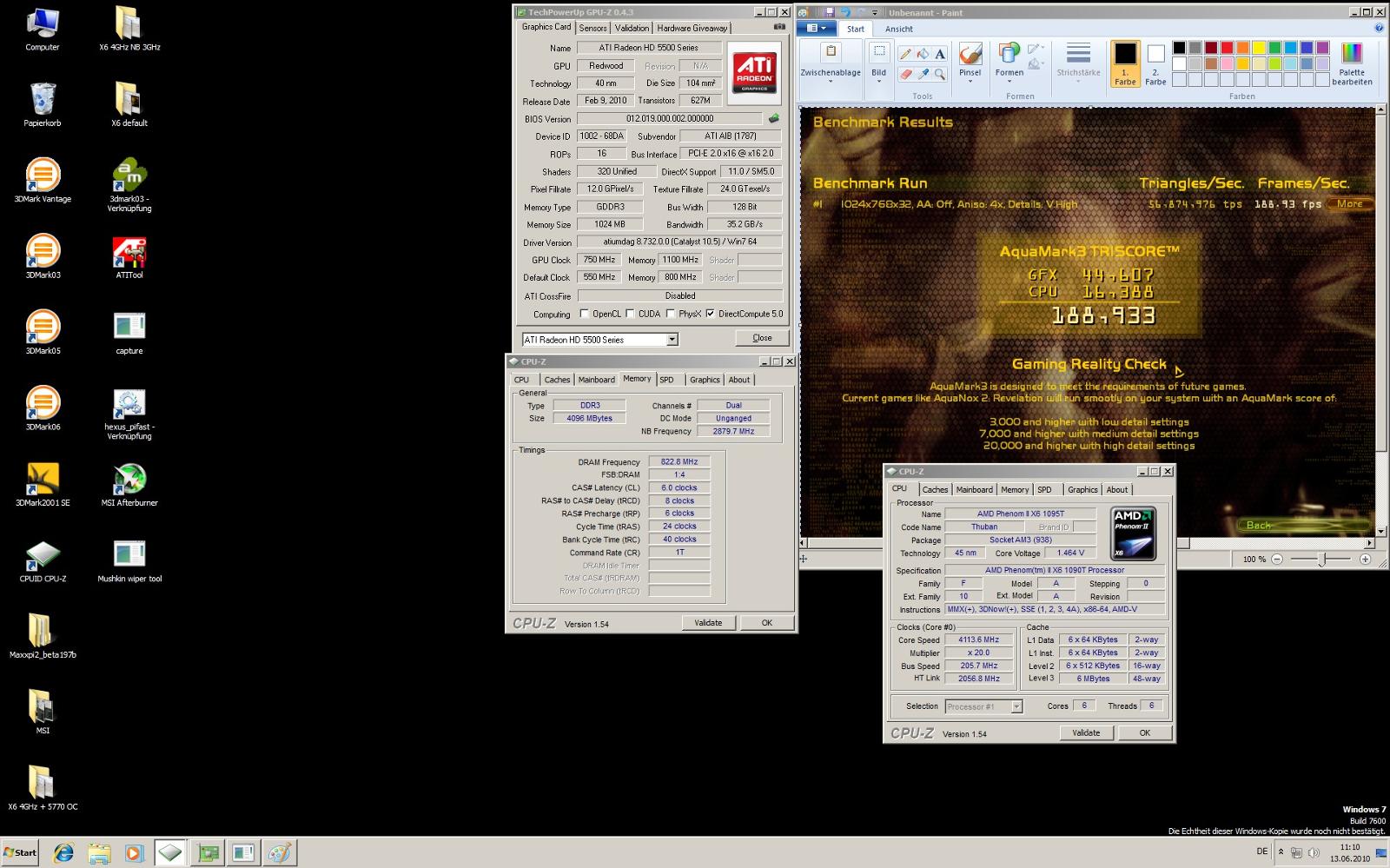The width and height of the screenshot is (1390, 868).
Task: Select the Magnifier tool in Paint
Action: 940,75
